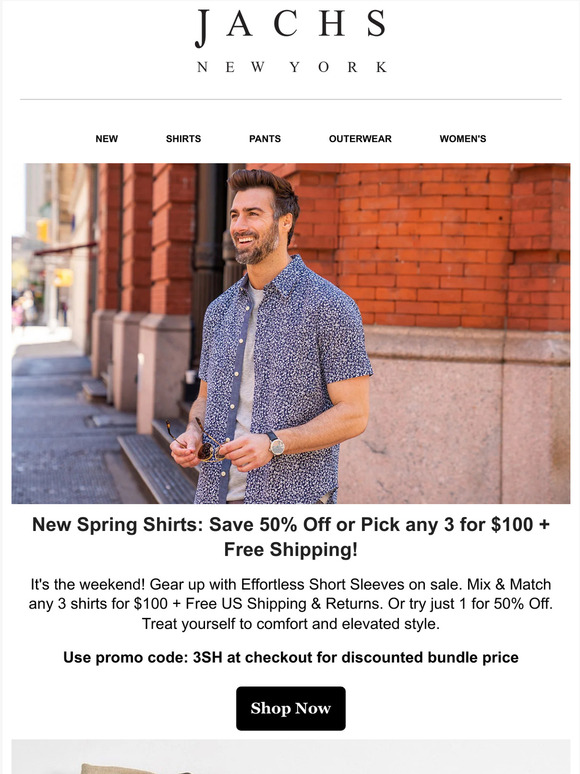Click the promo code 3SH line

click(291, 658)
